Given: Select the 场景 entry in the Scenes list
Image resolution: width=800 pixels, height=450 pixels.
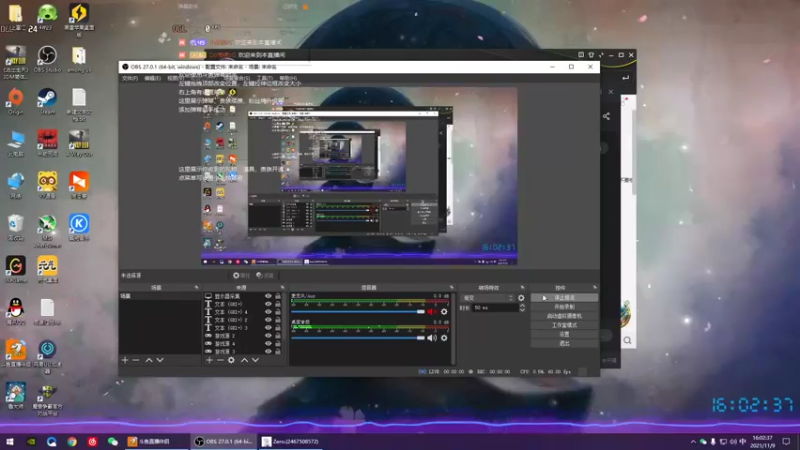Looking at the screenshot, I should pos(160,296).
